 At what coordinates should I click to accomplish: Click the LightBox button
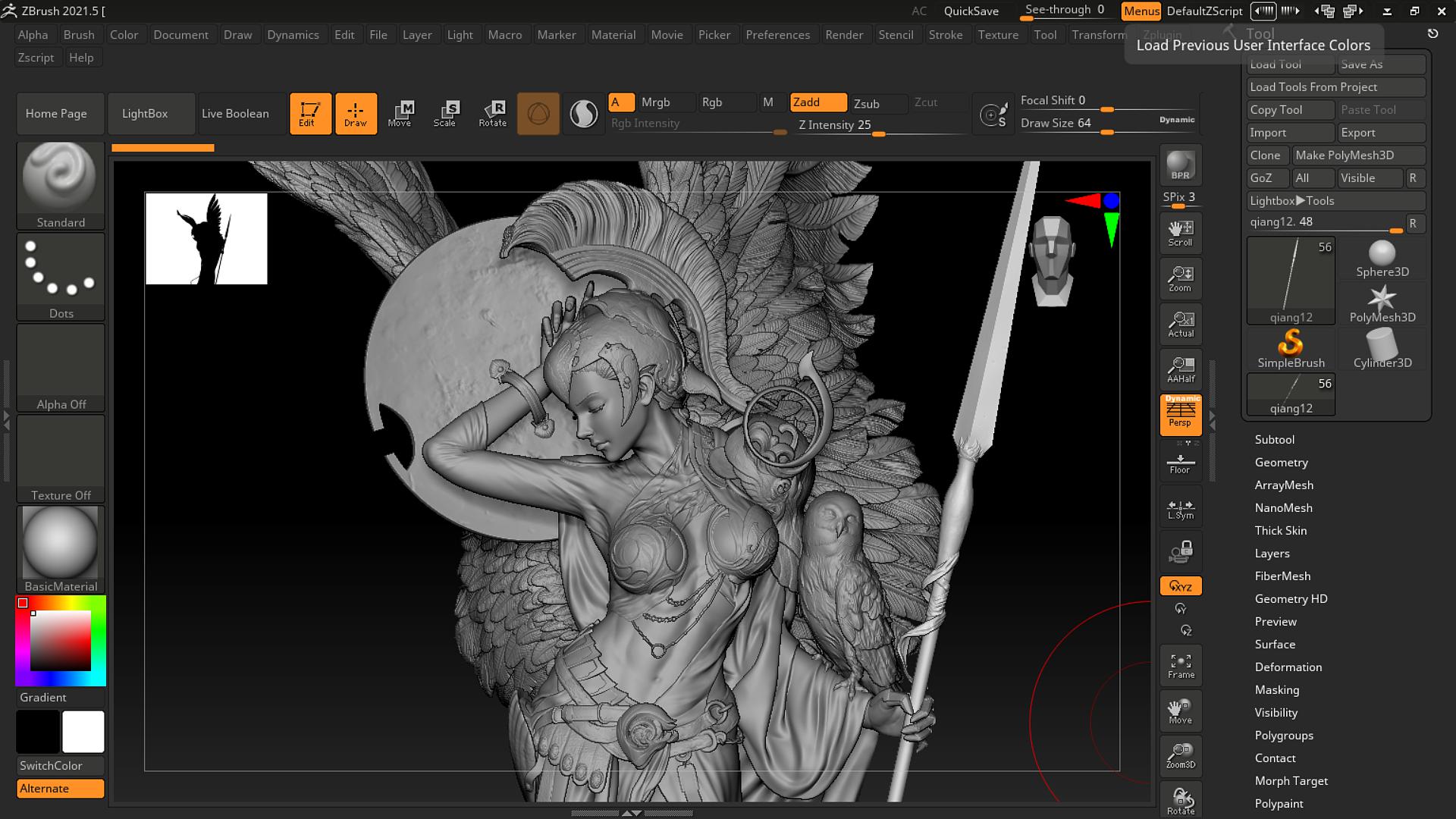[150, 114]
